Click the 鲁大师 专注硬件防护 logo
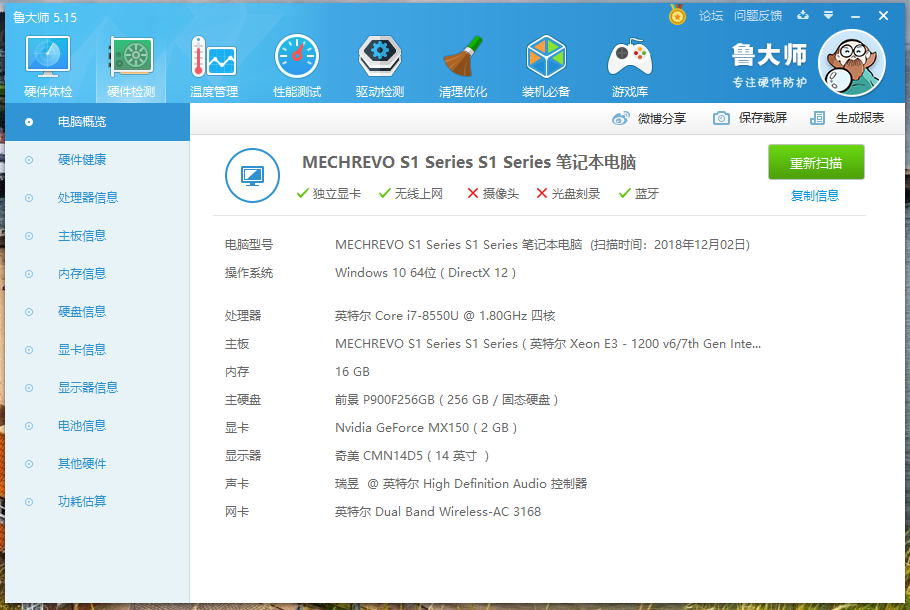The image size is (910, 610). pos(769,65)
